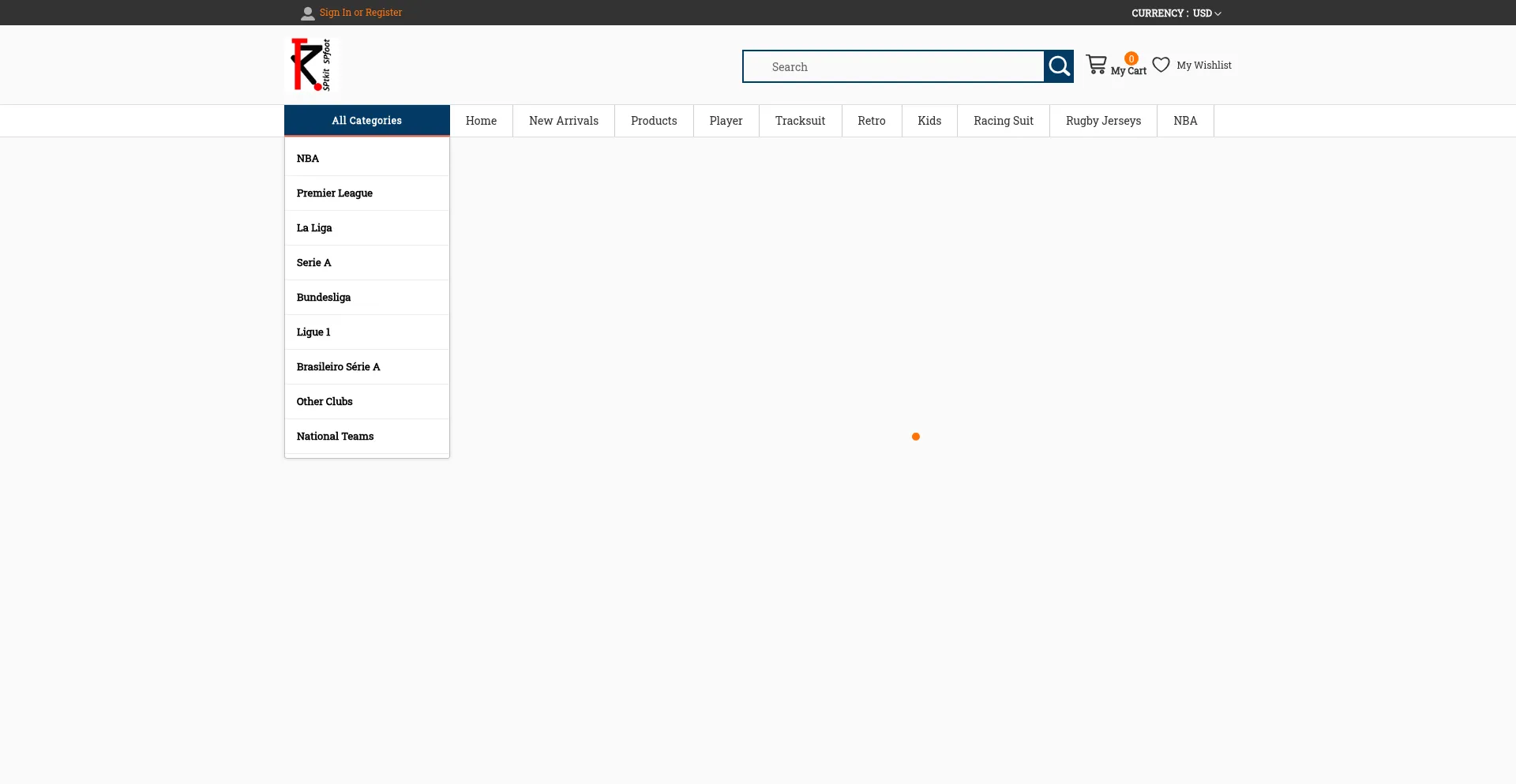Open Rugby Jerseys in navigation bar
This screenshot has height=784, width=1516.
coord(1103,121)
